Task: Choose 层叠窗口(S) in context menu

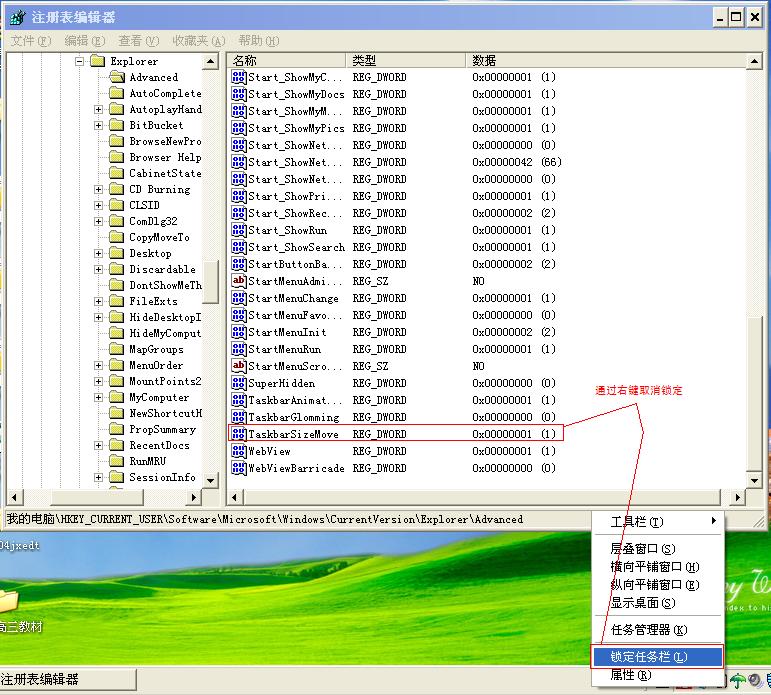Action: [657, 548]
